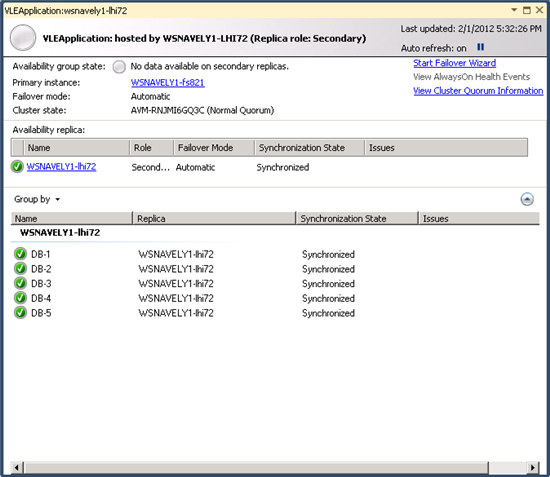This screenshot has height=477, width=550.
Task: Click the horizontal scrollbar left arrow
Action: [16, 467]
